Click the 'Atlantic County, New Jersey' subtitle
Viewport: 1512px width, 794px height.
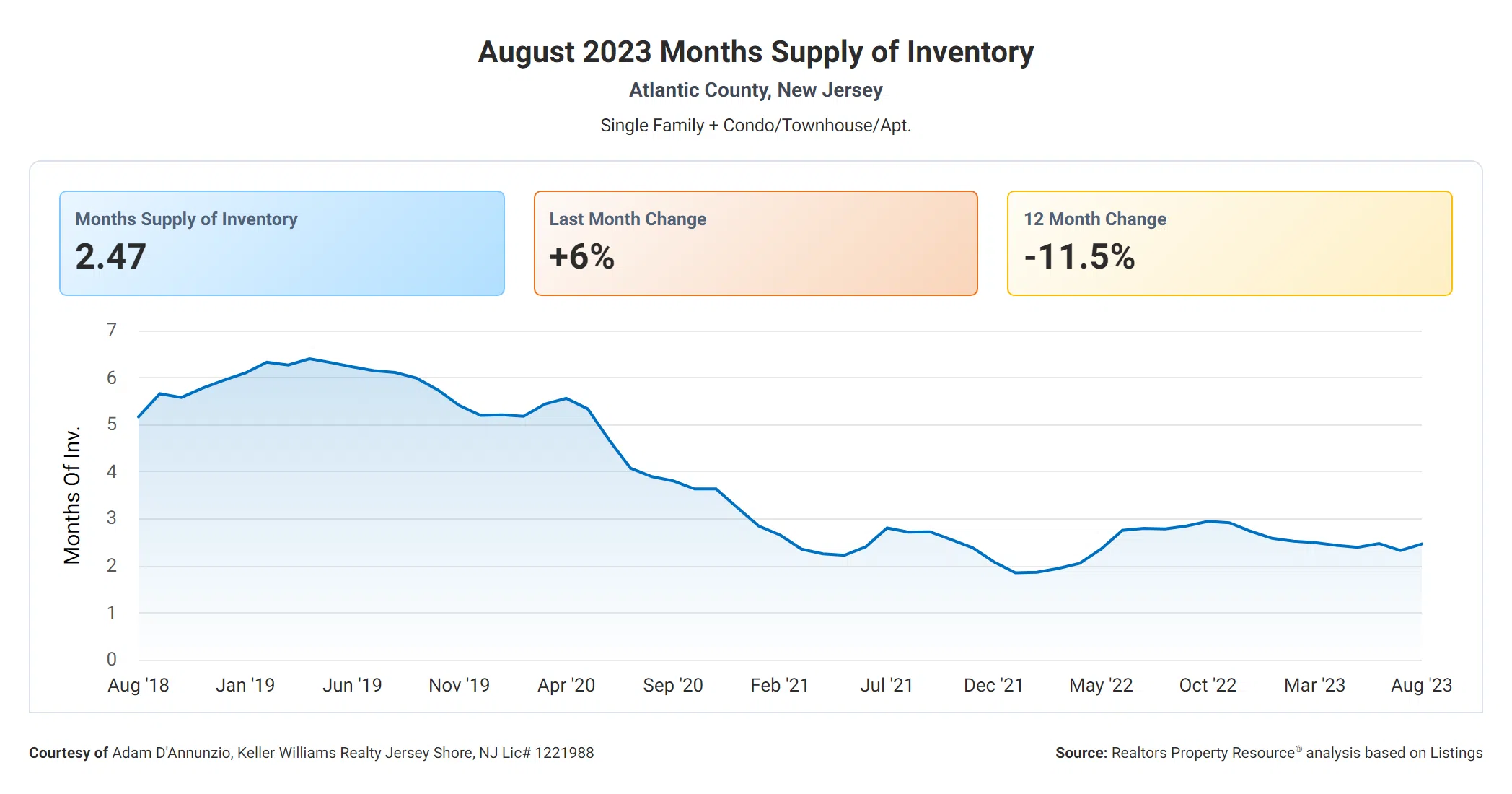755,90
